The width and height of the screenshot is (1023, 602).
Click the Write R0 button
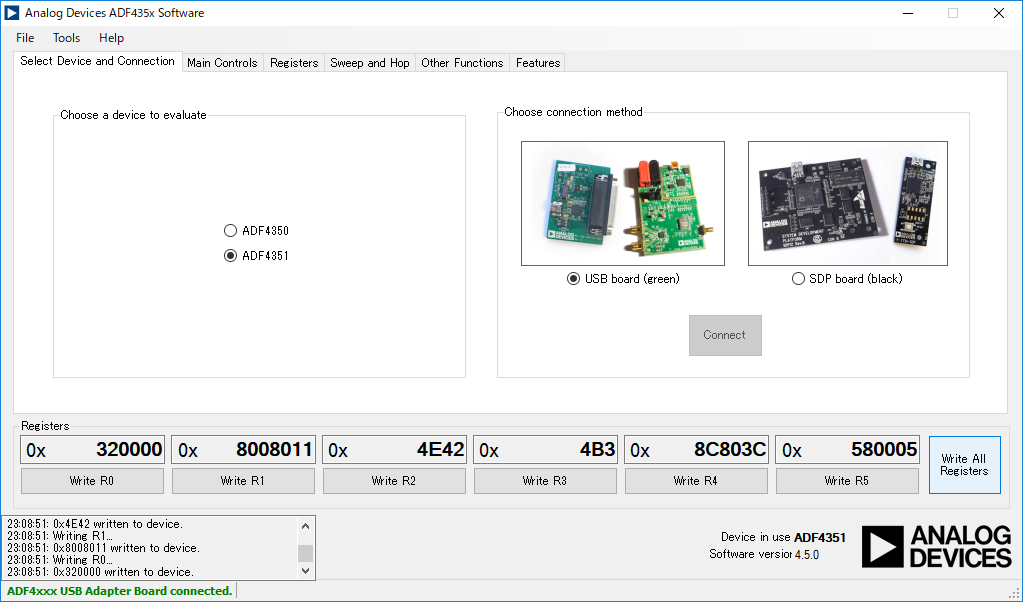(x=92, y=481)
